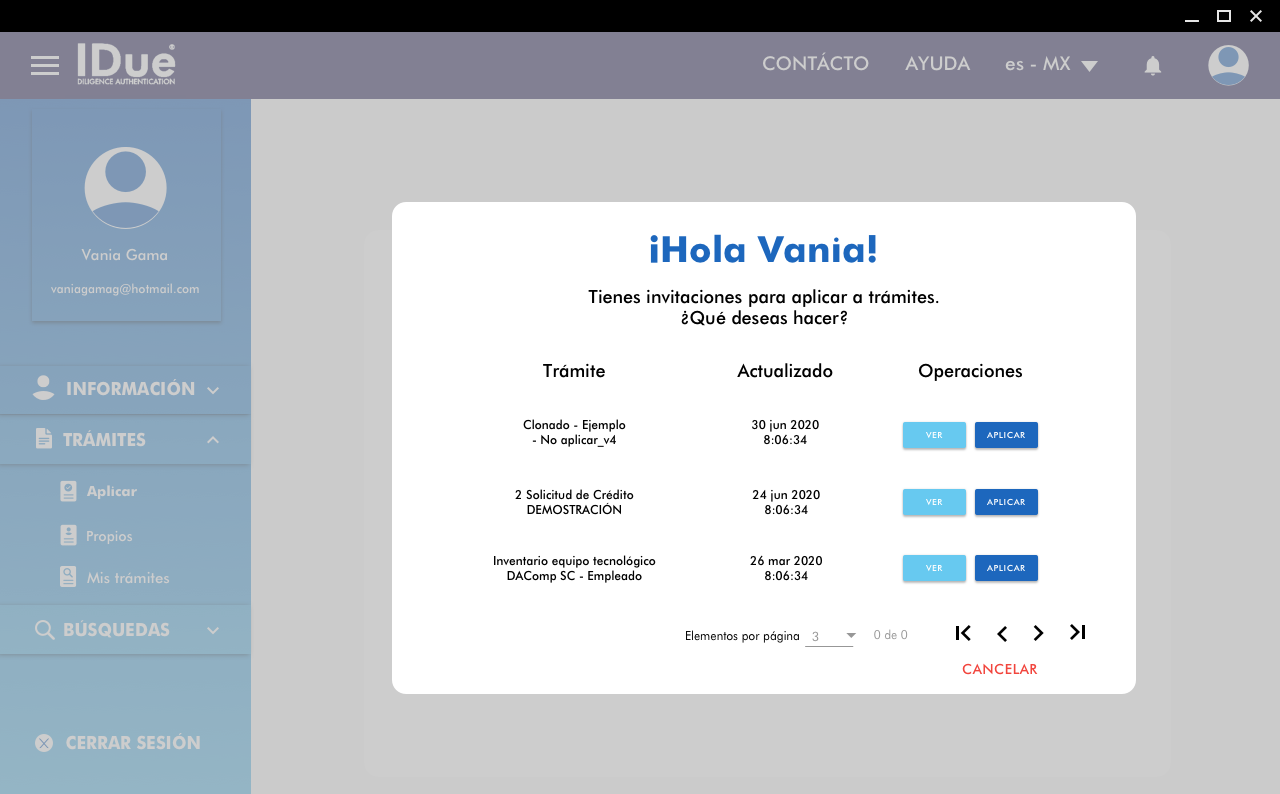Open Elementos por página dropdown

[x=830, y=636]
